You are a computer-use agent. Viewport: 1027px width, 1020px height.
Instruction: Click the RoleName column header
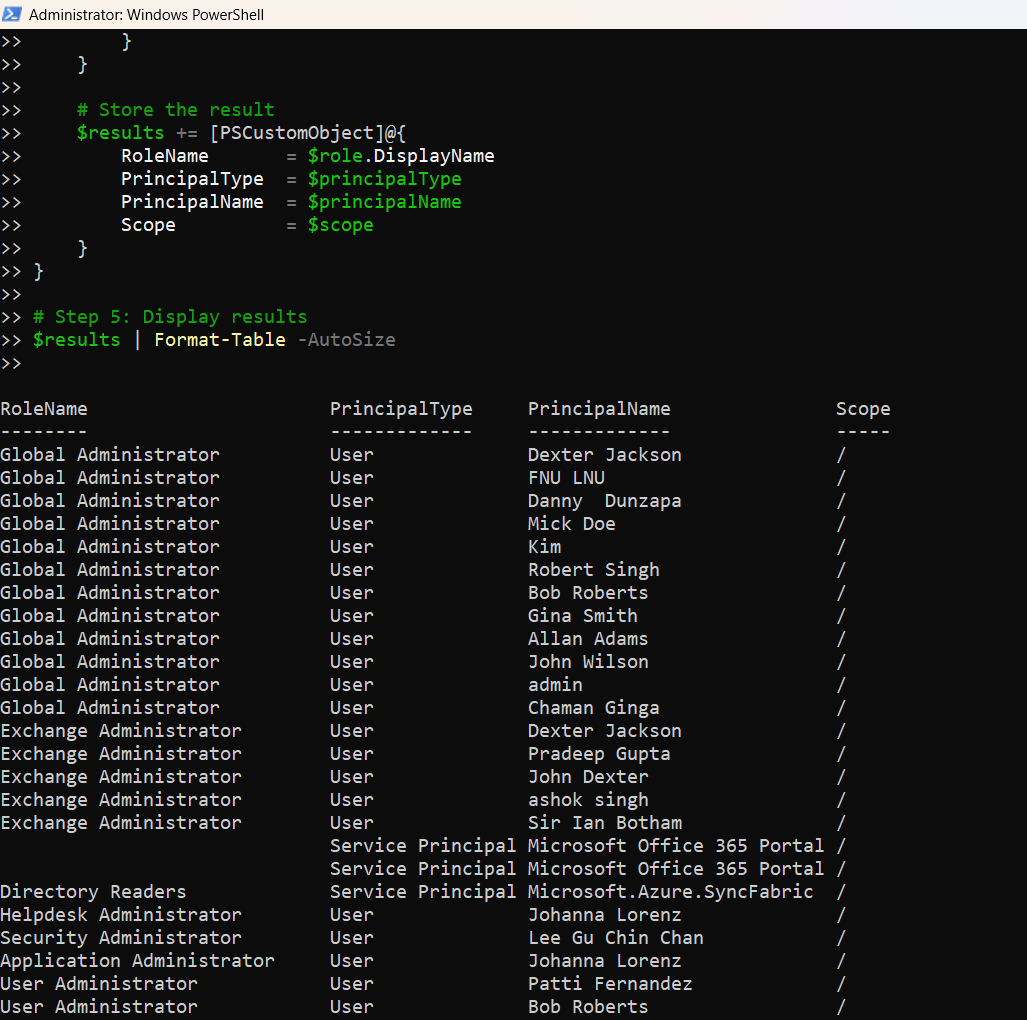[x=44, y=409]
